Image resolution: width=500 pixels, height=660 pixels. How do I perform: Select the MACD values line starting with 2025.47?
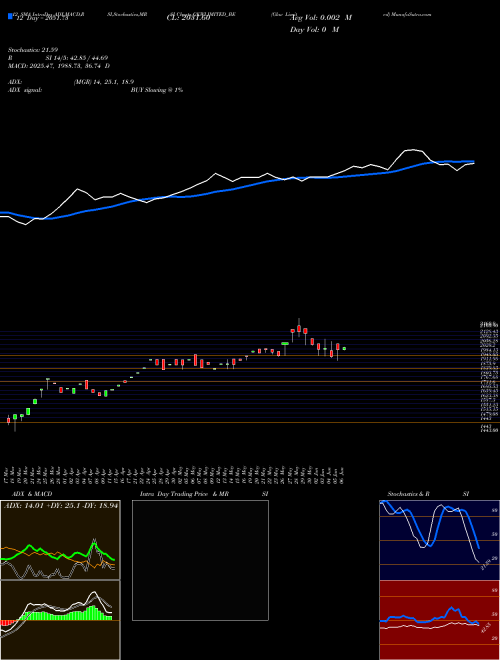59,66
